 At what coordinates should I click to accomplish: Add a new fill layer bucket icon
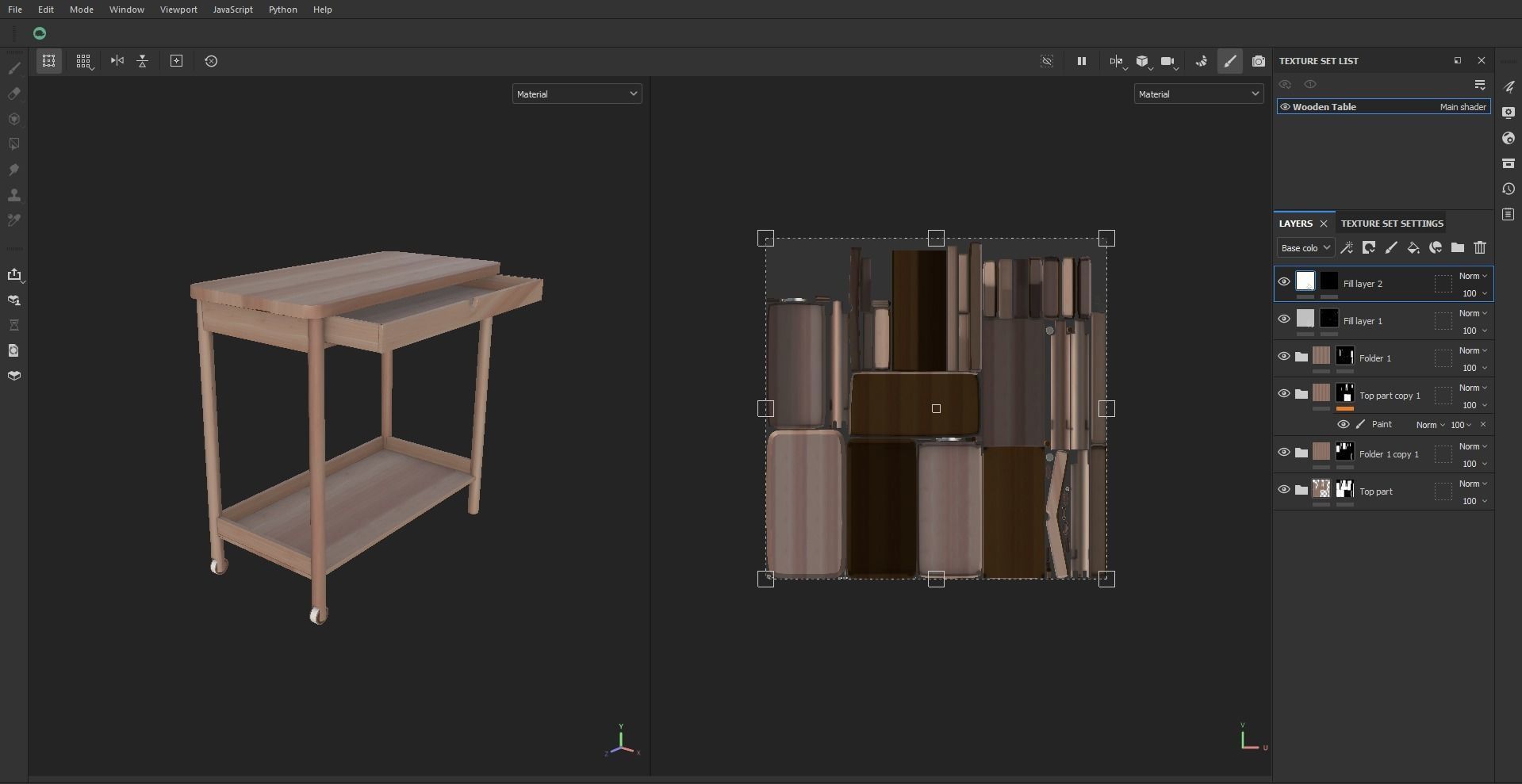click(1413, 248)
